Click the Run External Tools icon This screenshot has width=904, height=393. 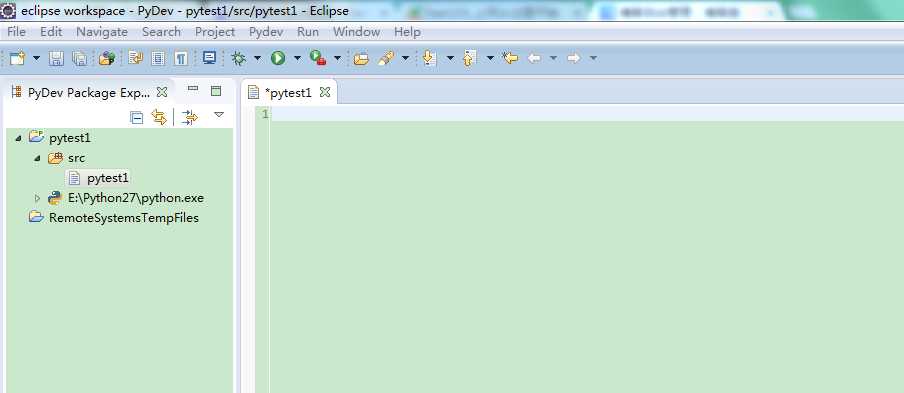click(x=318, y=58)
